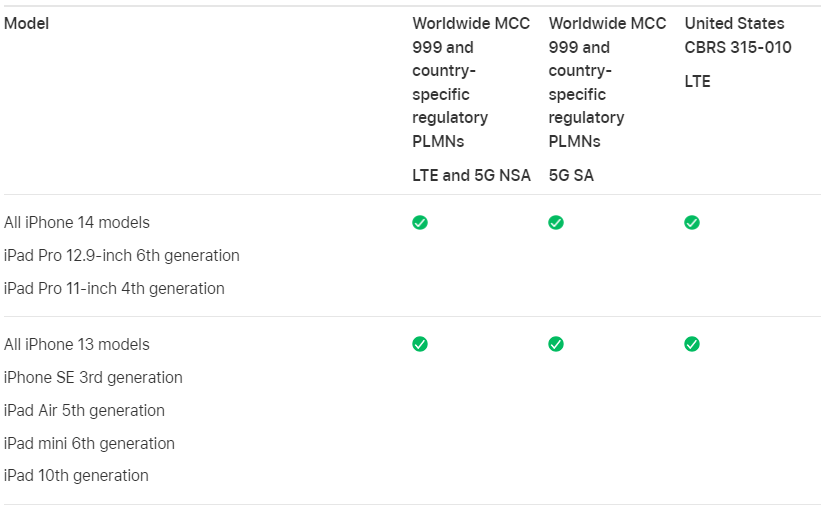Select the Model column header
This screenshot has width=823, height=512.
[26, 24]
